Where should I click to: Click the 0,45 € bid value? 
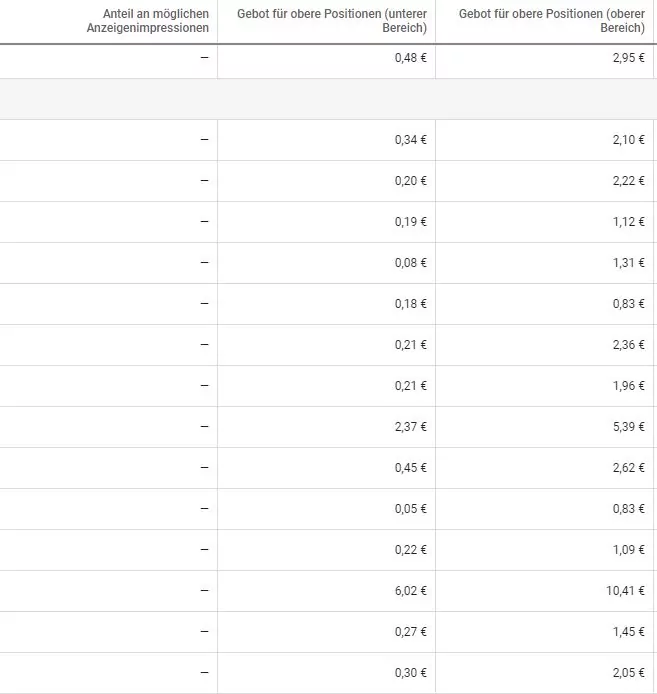click(x=410, y=468)
